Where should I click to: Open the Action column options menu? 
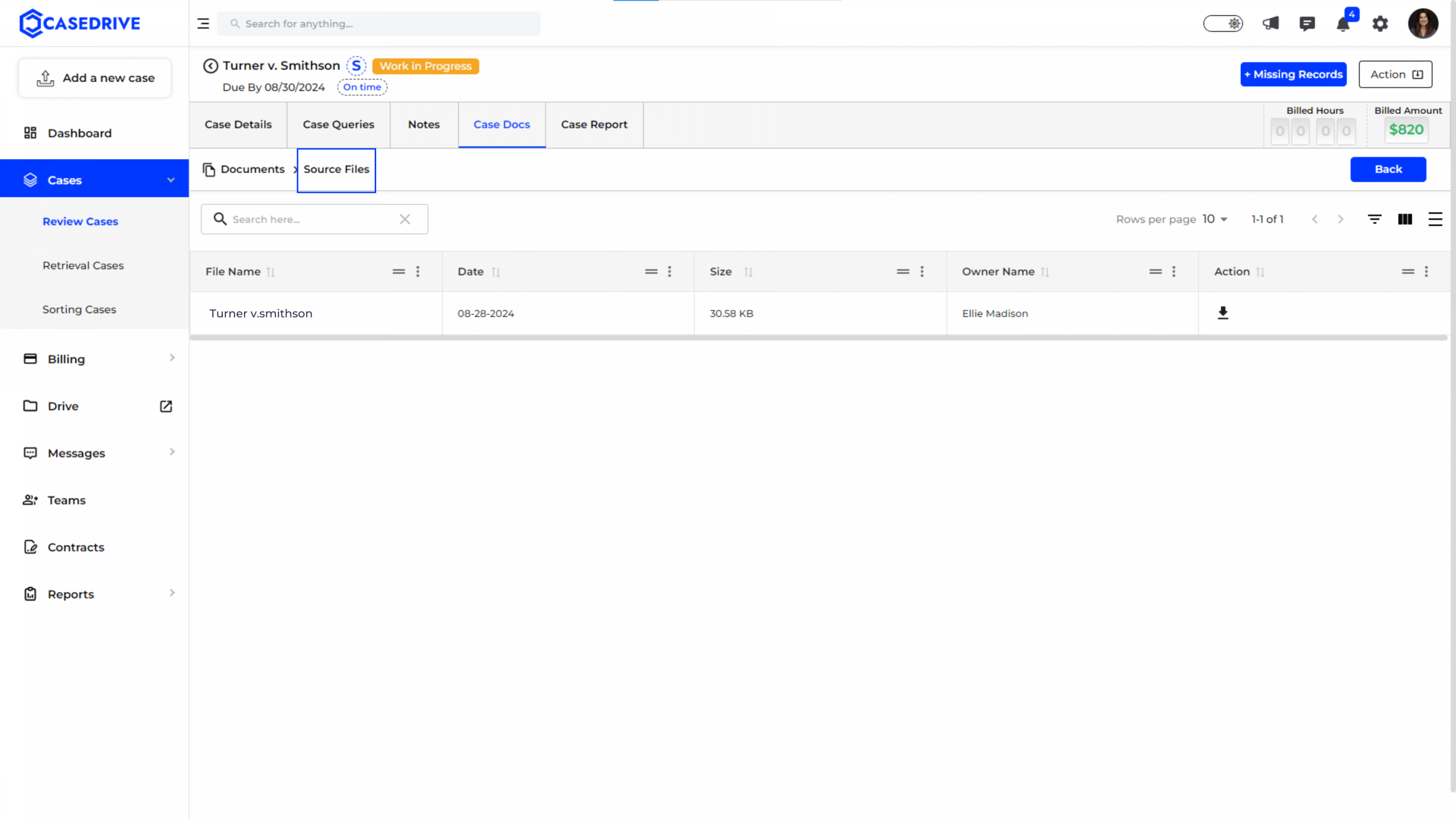[x=1426, y=271]
